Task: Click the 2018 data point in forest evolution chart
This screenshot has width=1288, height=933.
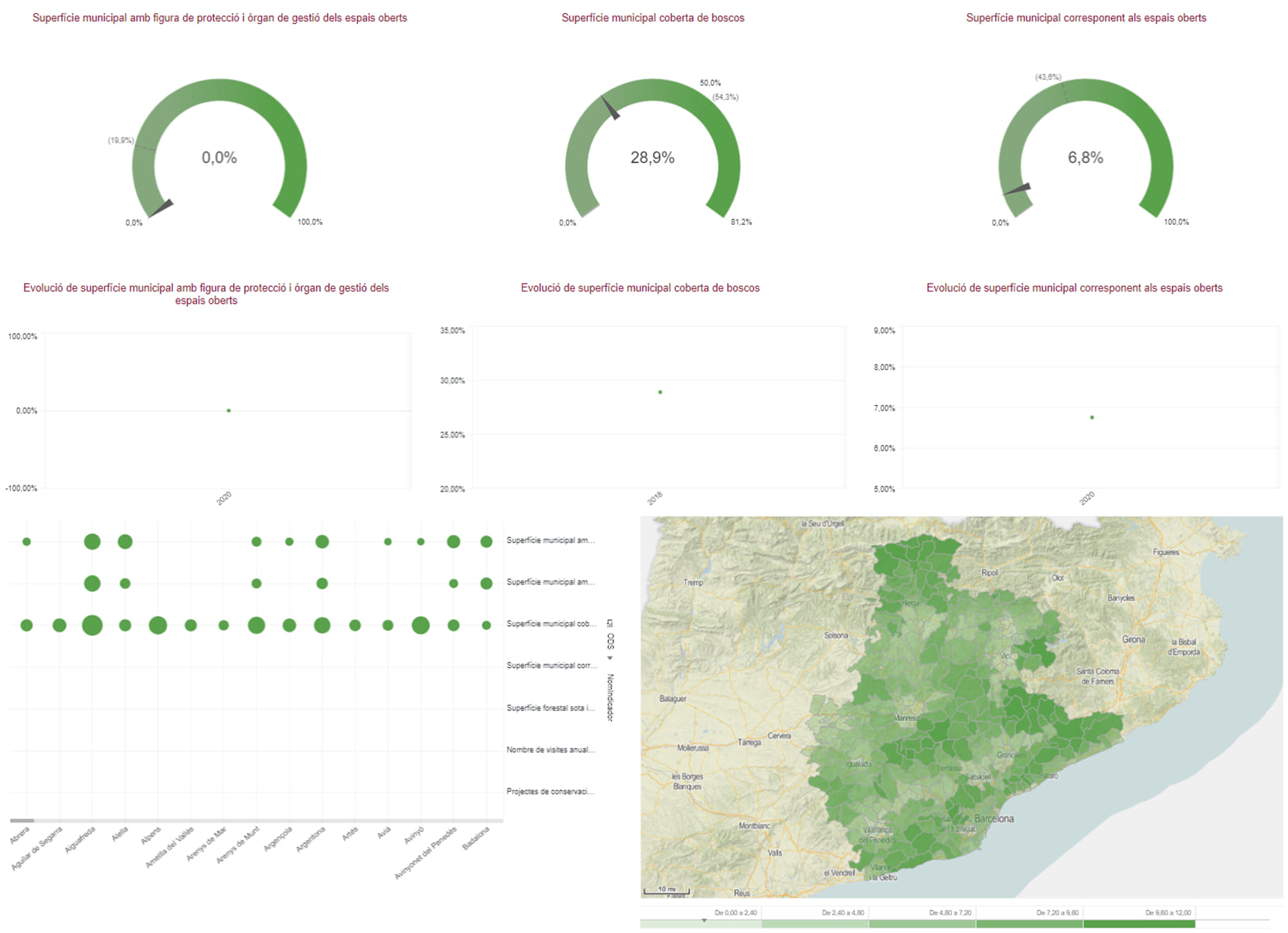Action: (660, 392)
